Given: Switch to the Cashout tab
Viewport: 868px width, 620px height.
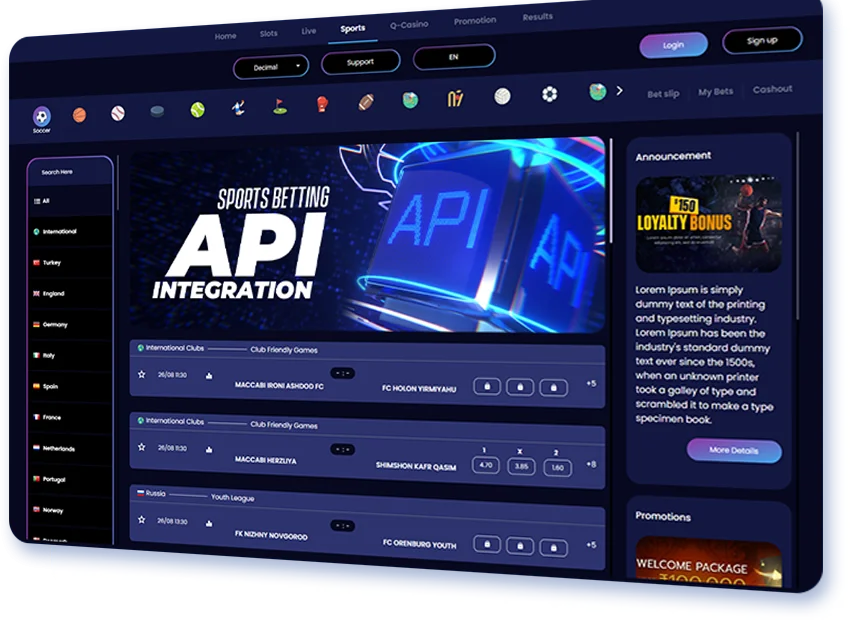Looking at the screenshot, I should click(772, 89).
